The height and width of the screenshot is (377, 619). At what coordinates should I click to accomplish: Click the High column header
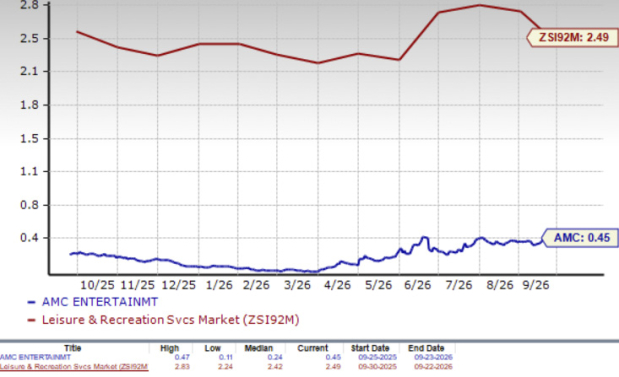pyautogui.click(x=170, y=348)
